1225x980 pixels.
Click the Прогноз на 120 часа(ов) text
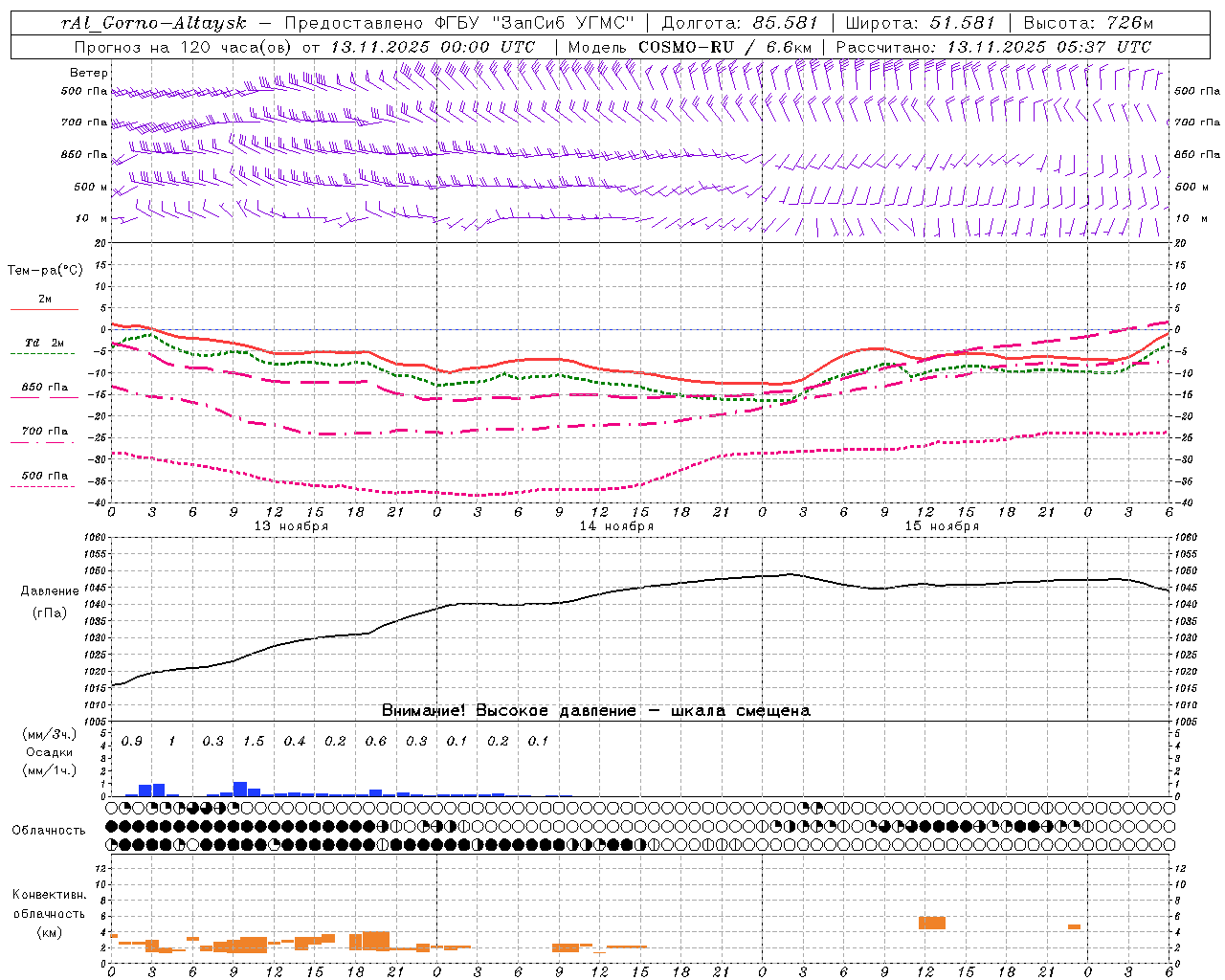(185, 47)
